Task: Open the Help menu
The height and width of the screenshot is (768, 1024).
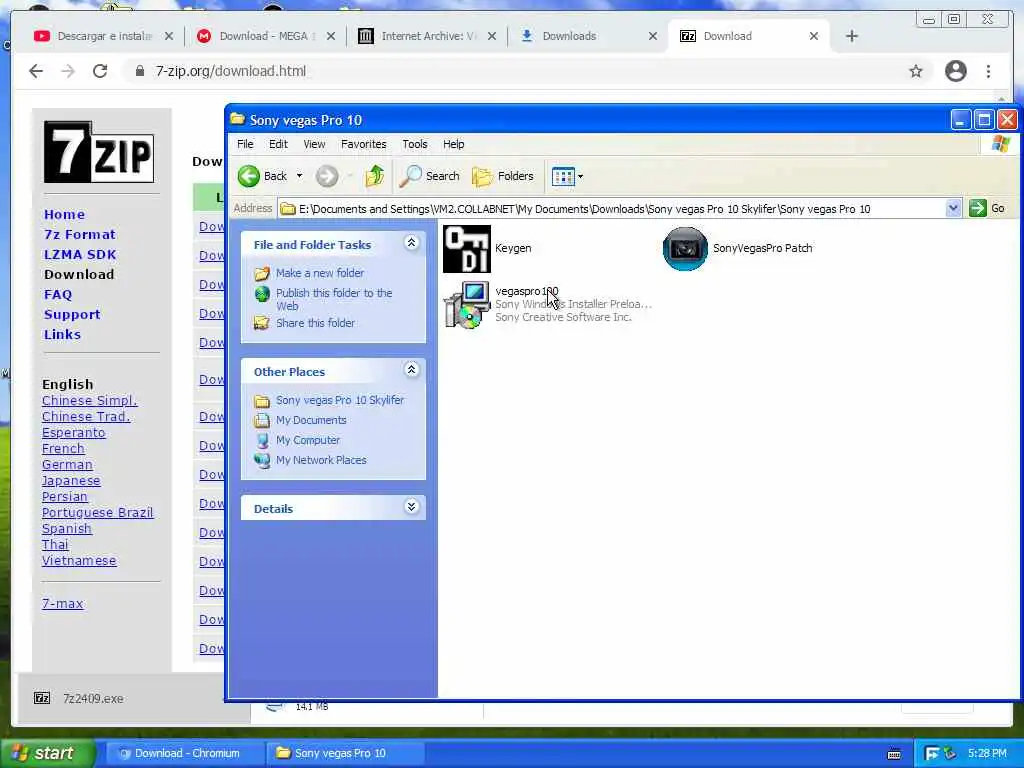Action: point(454,144)
